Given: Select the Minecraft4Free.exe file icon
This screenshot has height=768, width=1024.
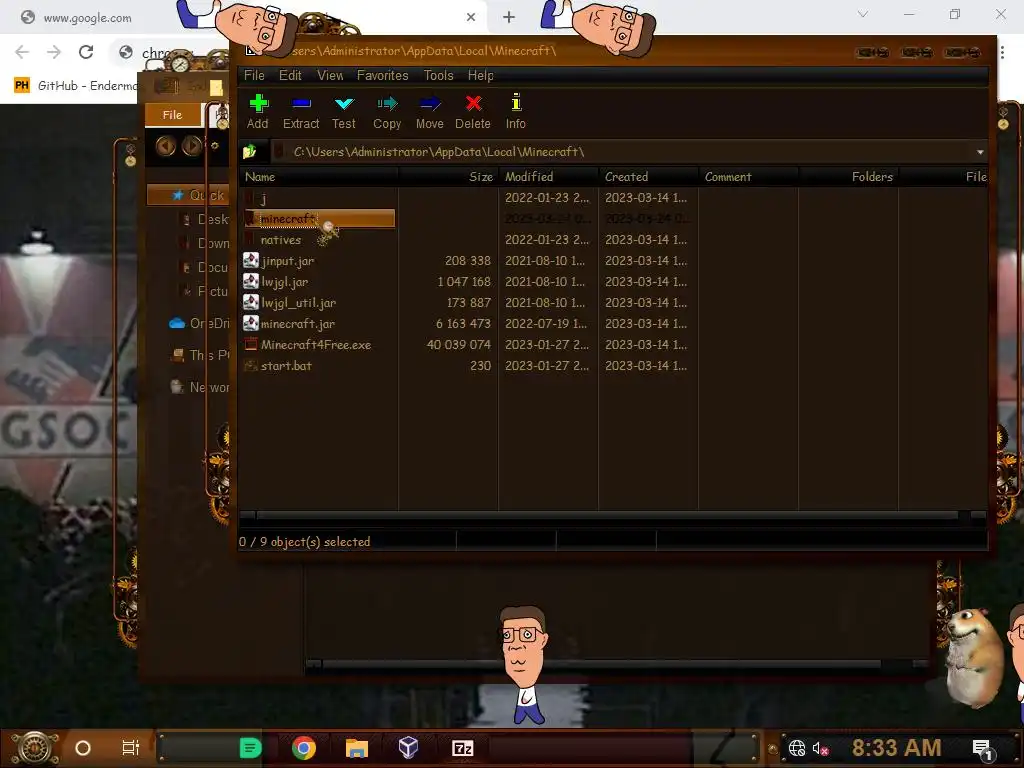Looking at the screenshot, I should coord(251,344).
